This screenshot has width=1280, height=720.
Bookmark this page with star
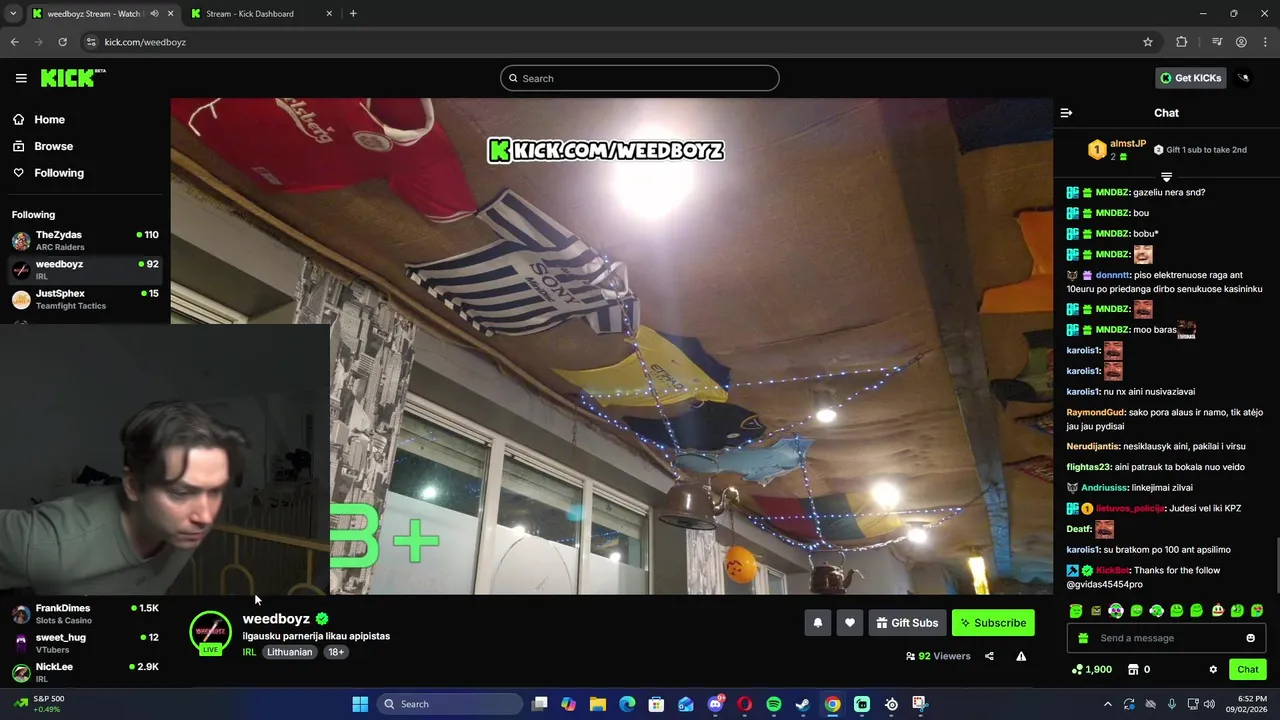pos(1148,42)
